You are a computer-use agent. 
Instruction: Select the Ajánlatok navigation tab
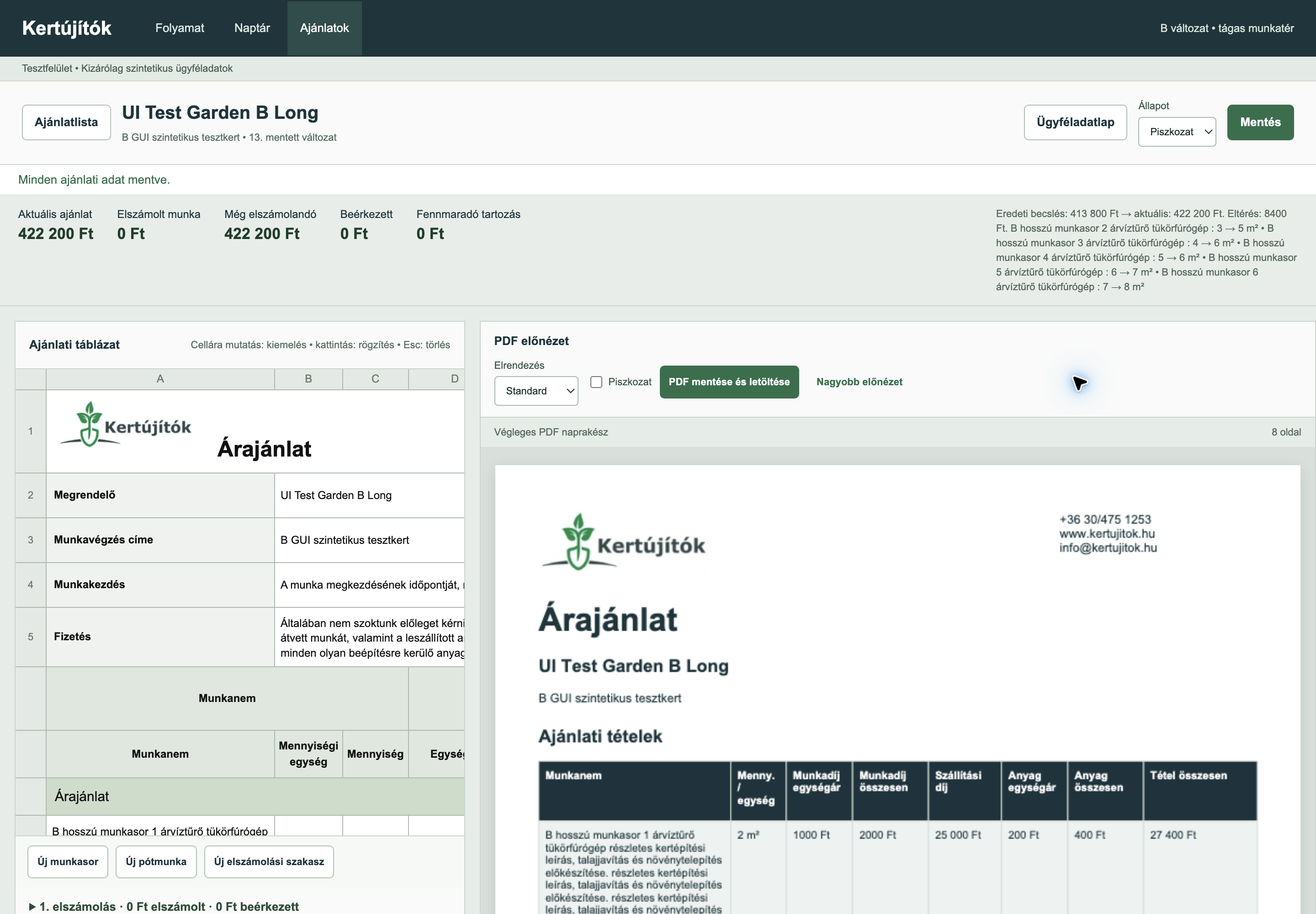[324, 28]
